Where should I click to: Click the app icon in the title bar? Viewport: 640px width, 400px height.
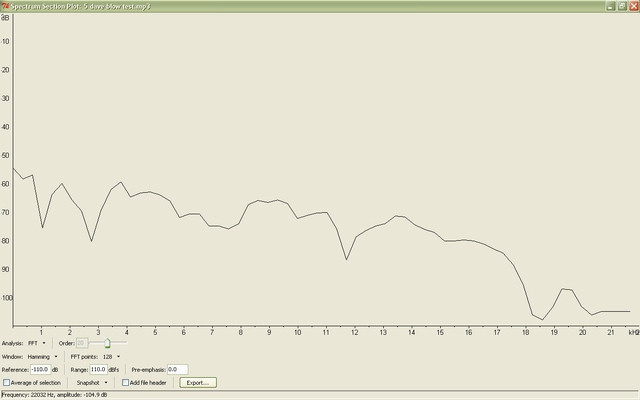pos(5,5)
